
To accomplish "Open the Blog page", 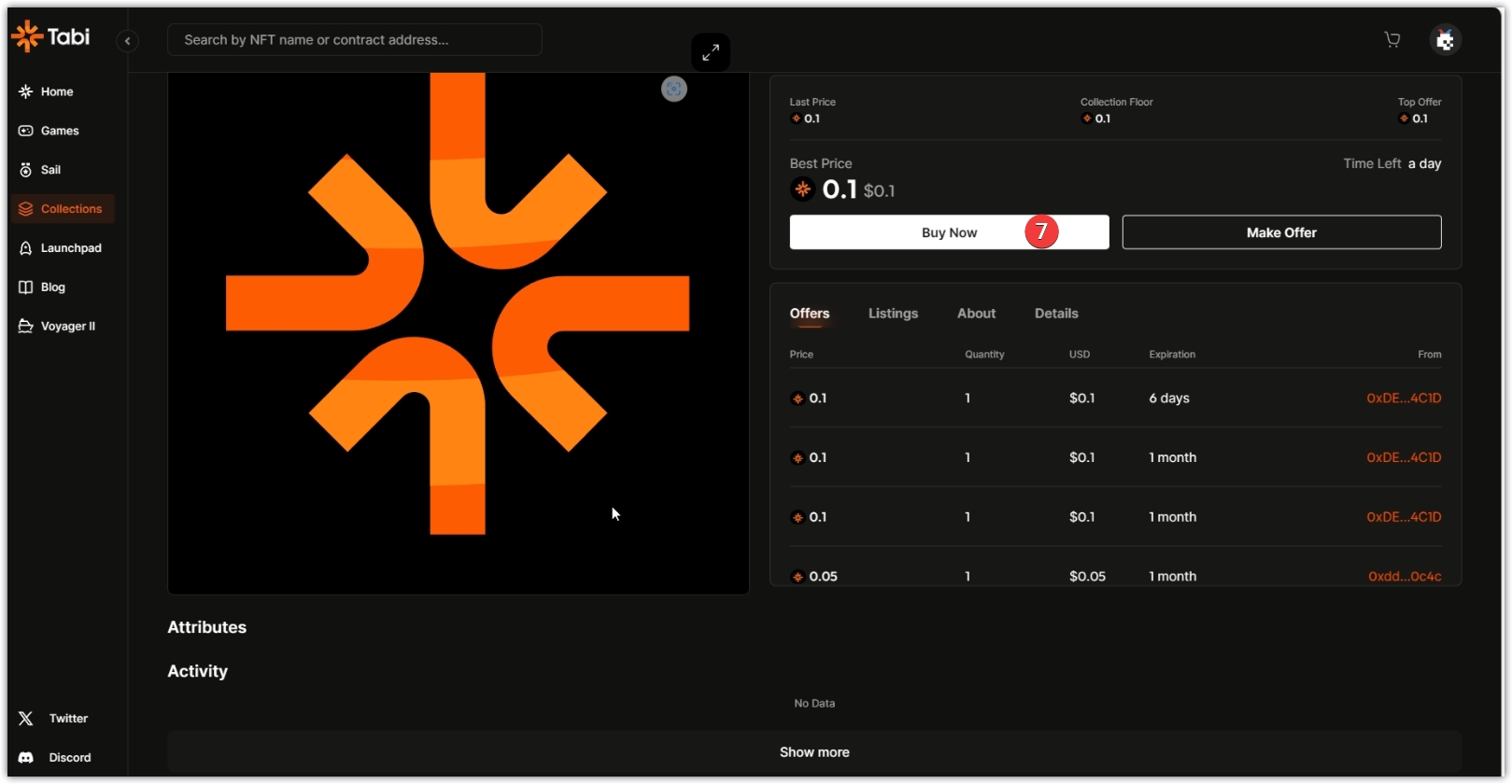I will click(52, 287).
